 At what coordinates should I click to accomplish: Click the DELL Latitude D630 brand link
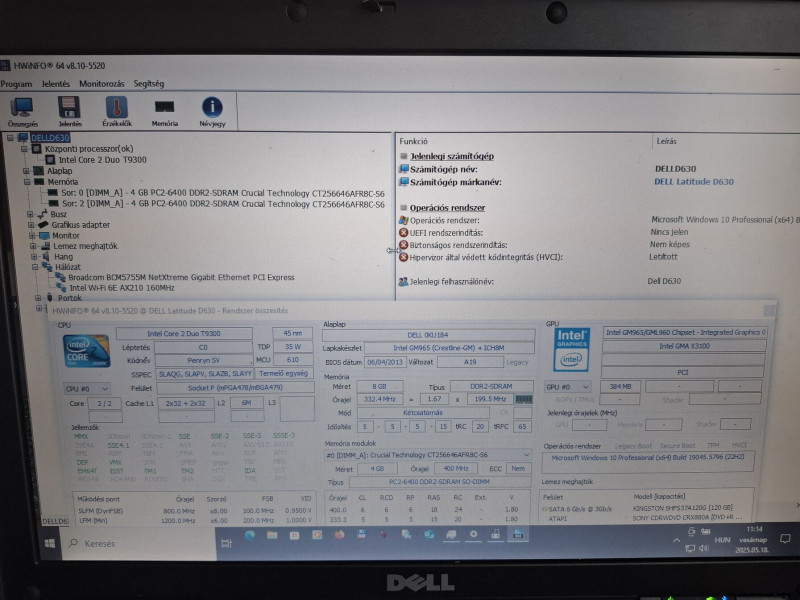(x=694, y=182)
